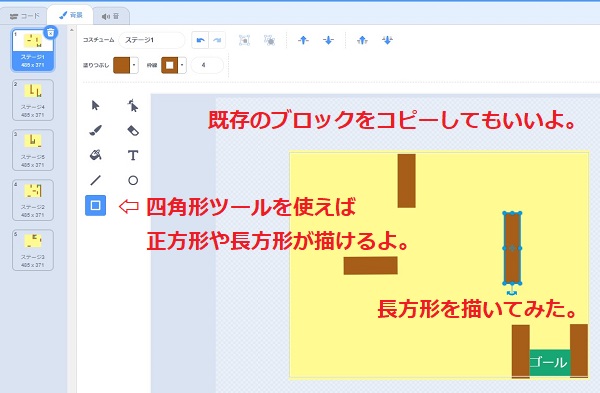Select the Fill bucket tool
This screenshot has height=393, width=600.
coord(96,155)
